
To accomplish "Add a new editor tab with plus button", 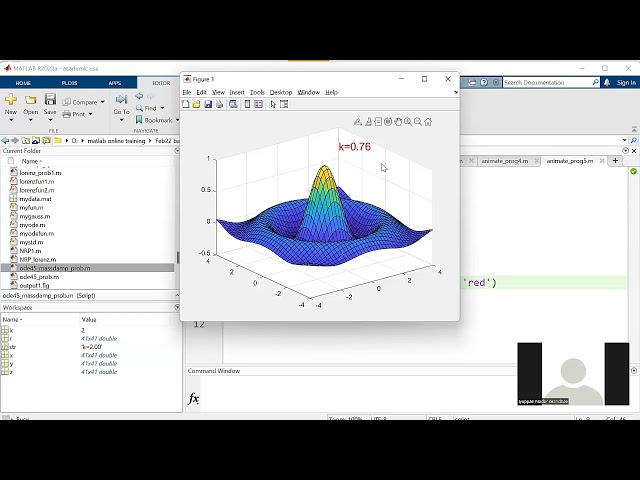I will coord(615,161).
